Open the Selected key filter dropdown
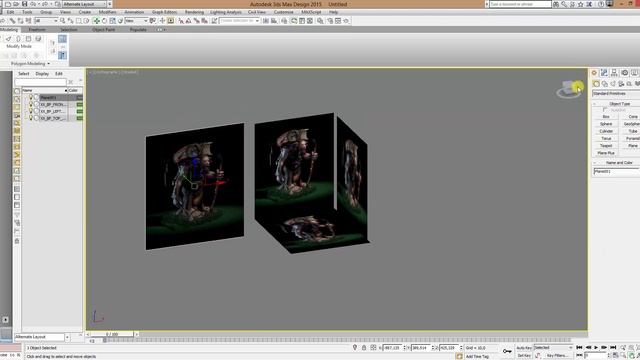Viewport: 640px width, 360px height. pos(553,348)
